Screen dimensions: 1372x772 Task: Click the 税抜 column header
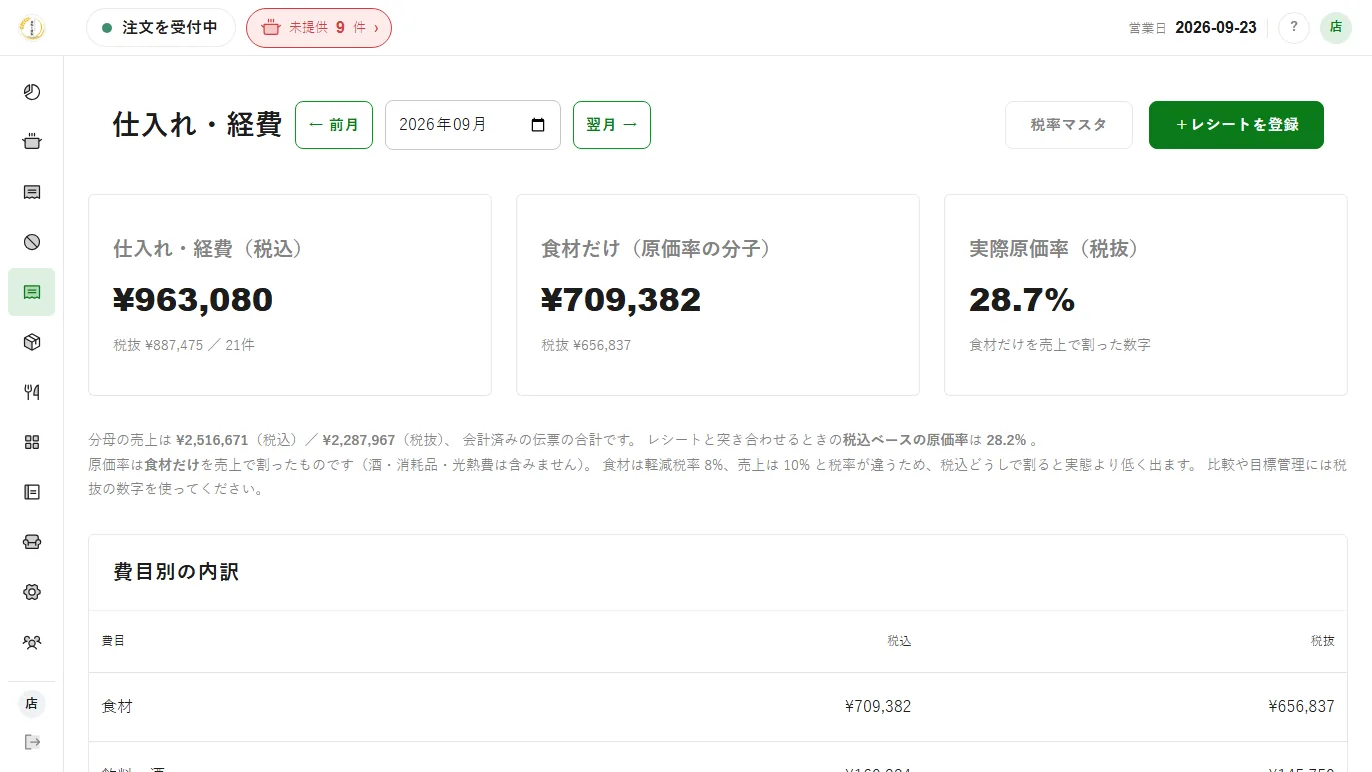click(1323, 641)
